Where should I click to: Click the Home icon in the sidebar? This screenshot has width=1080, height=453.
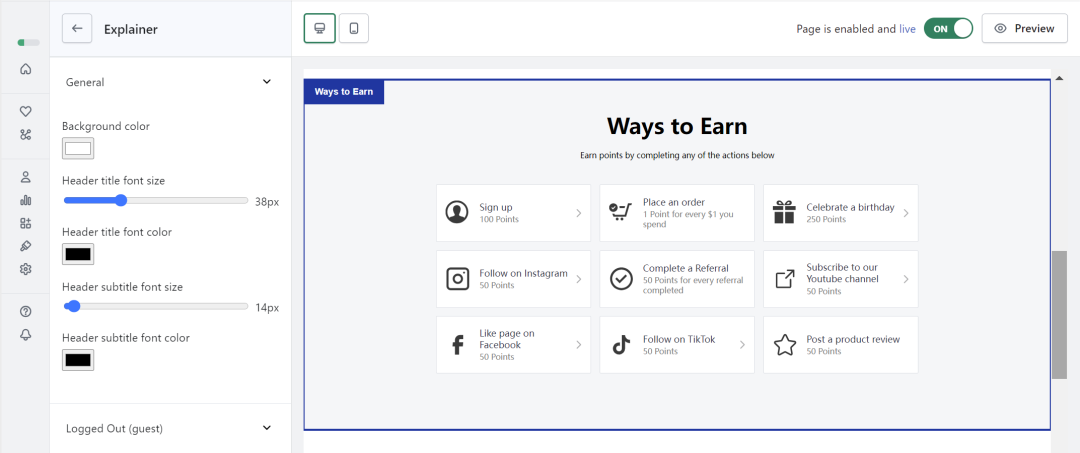[26, 69]
